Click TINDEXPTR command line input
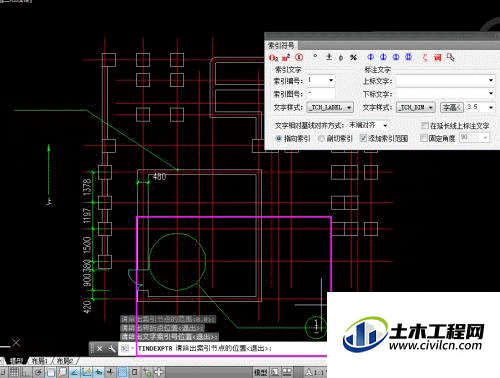 (230, 349)
